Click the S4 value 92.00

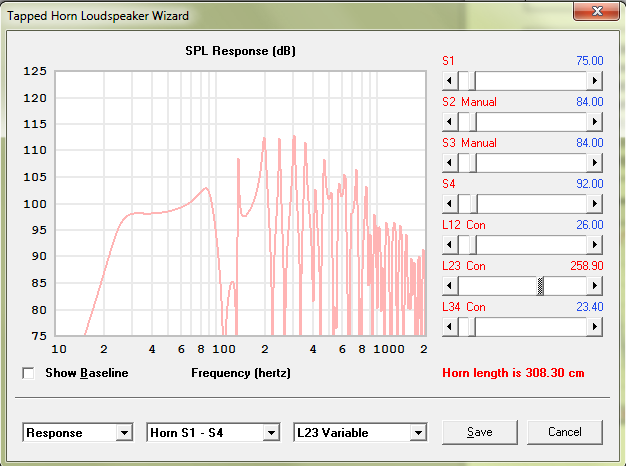pyautogui.click(x=590, y=184)
